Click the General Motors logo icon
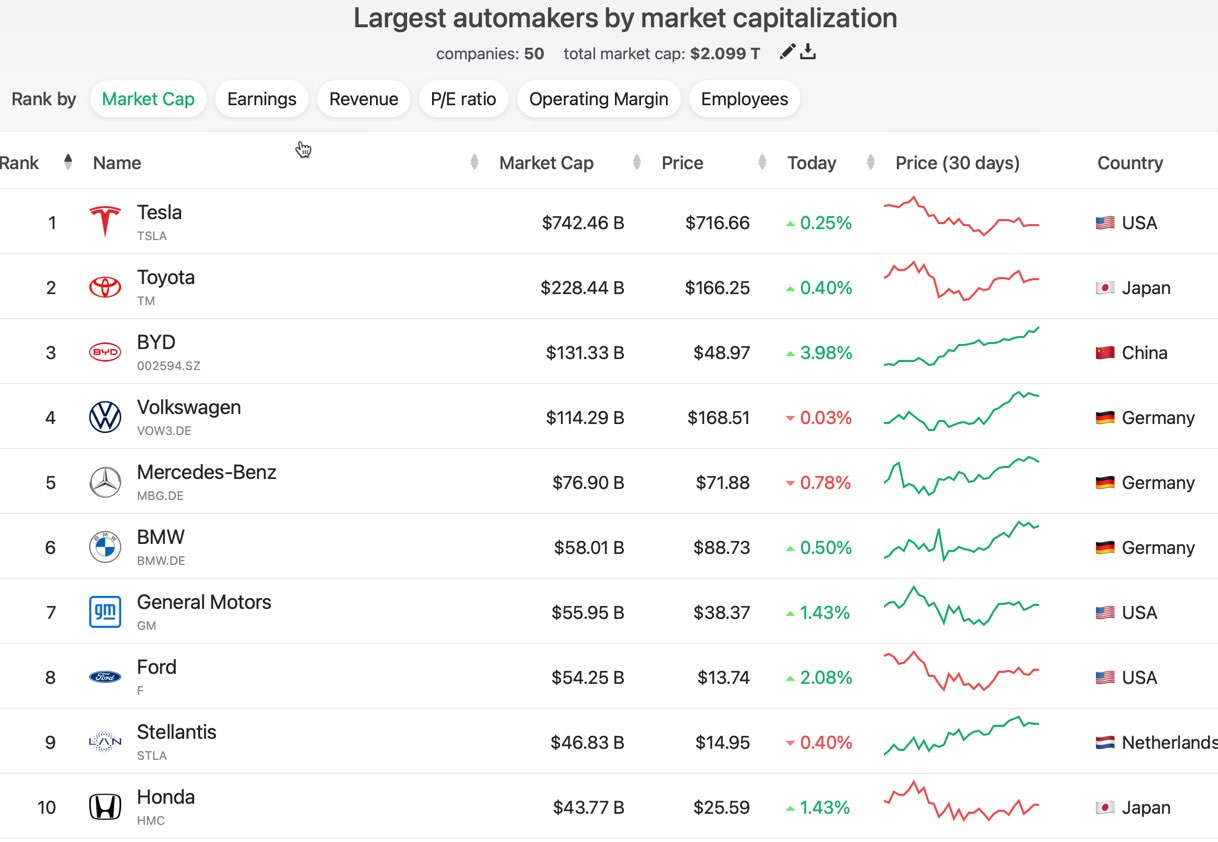This screenshot has width=1218, height=842. 105,612
